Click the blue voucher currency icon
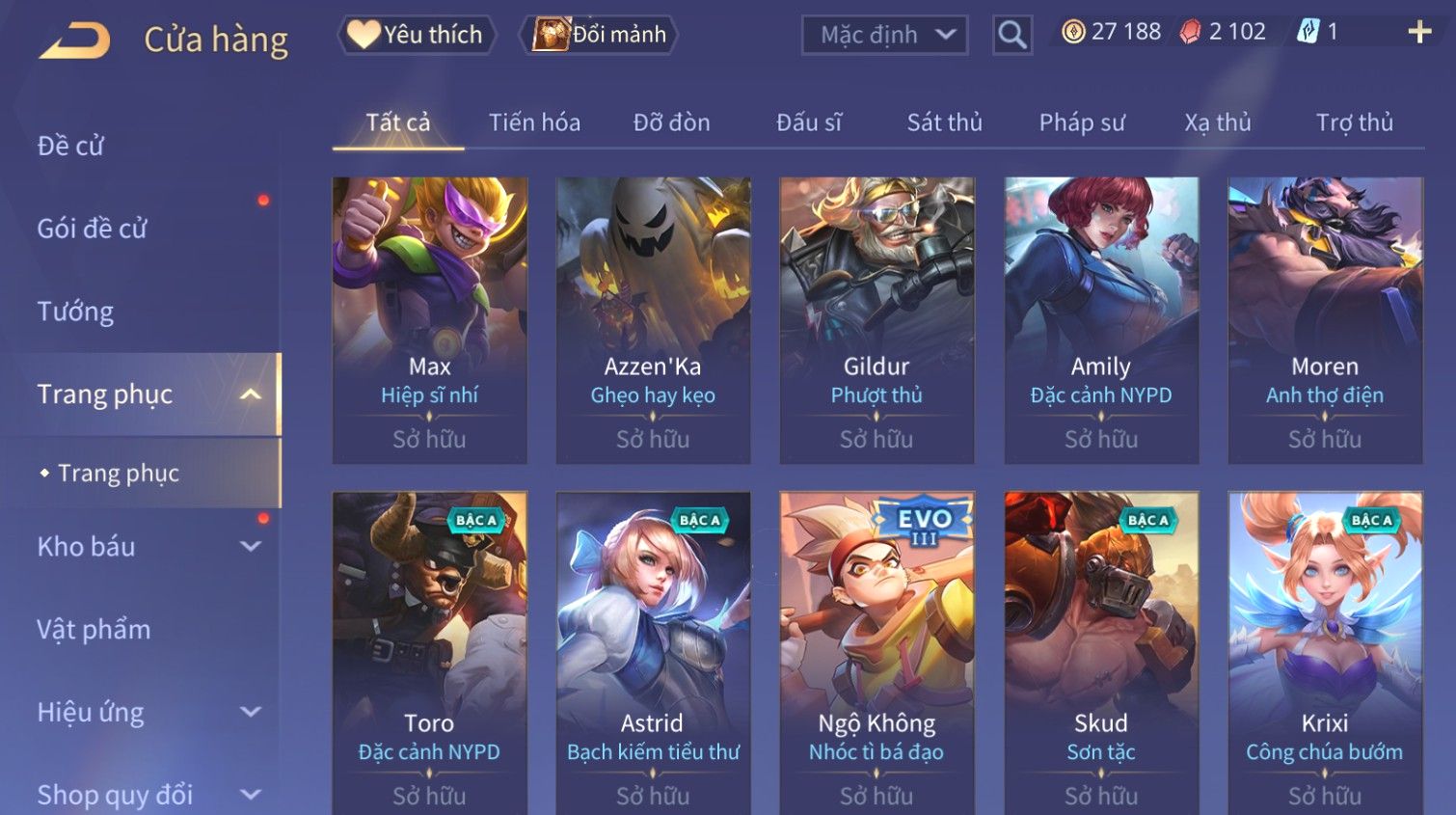 click(x=1308, y=32)
